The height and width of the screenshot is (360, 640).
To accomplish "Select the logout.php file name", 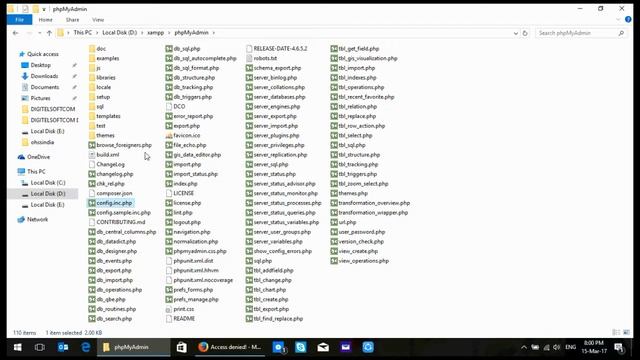I will click(x=187, y=222).
